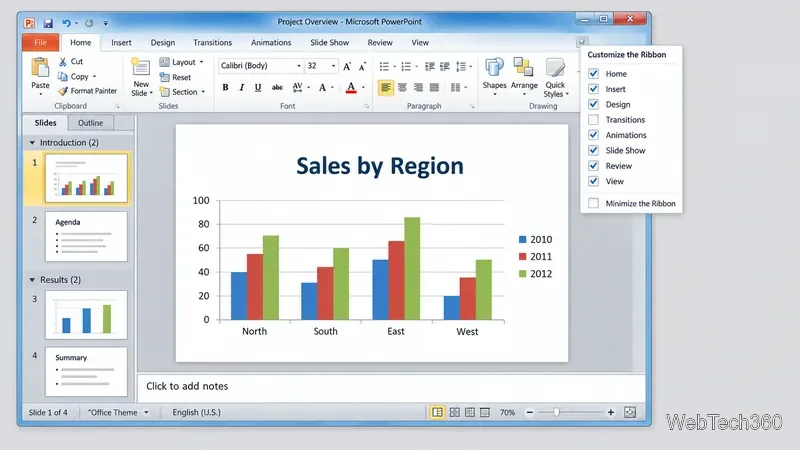The image size is (800, 450).
Task: Click the Save icon in quick access toolbar
Action: [x=48, y=23]
